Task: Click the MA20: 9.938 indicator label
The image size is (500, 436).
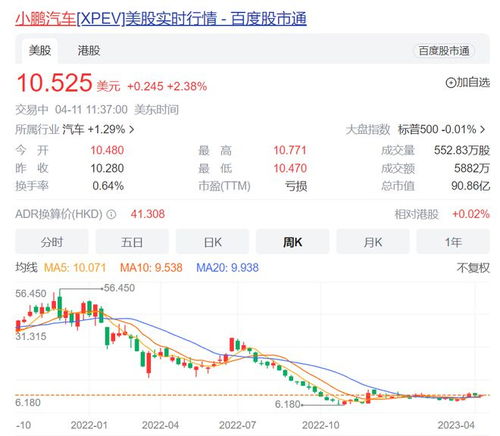Action: pyautogui.click(x=227, y=268)
